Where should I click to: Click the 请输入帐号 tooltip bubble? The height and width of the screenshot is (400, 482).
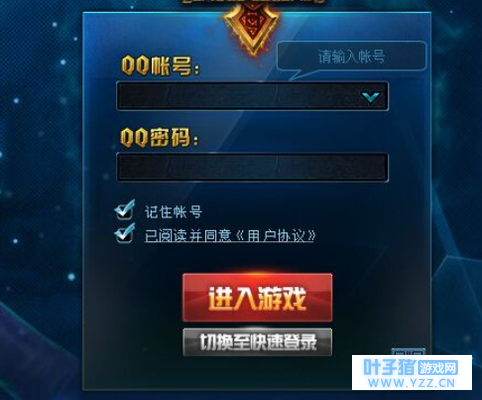pyautogui.click(x=351, y=56)
